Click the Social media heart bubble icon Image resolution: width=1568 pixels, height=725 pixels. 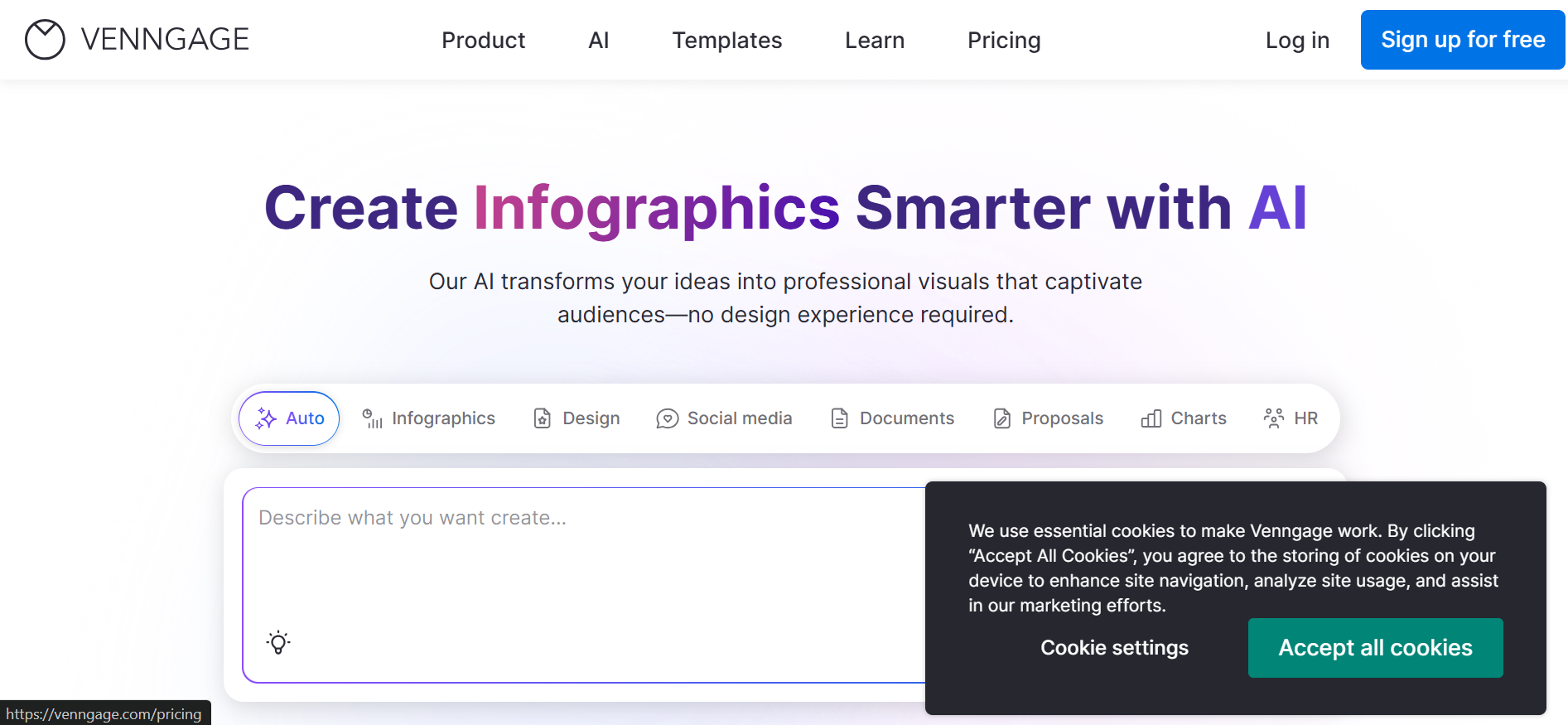pos(667,418)
